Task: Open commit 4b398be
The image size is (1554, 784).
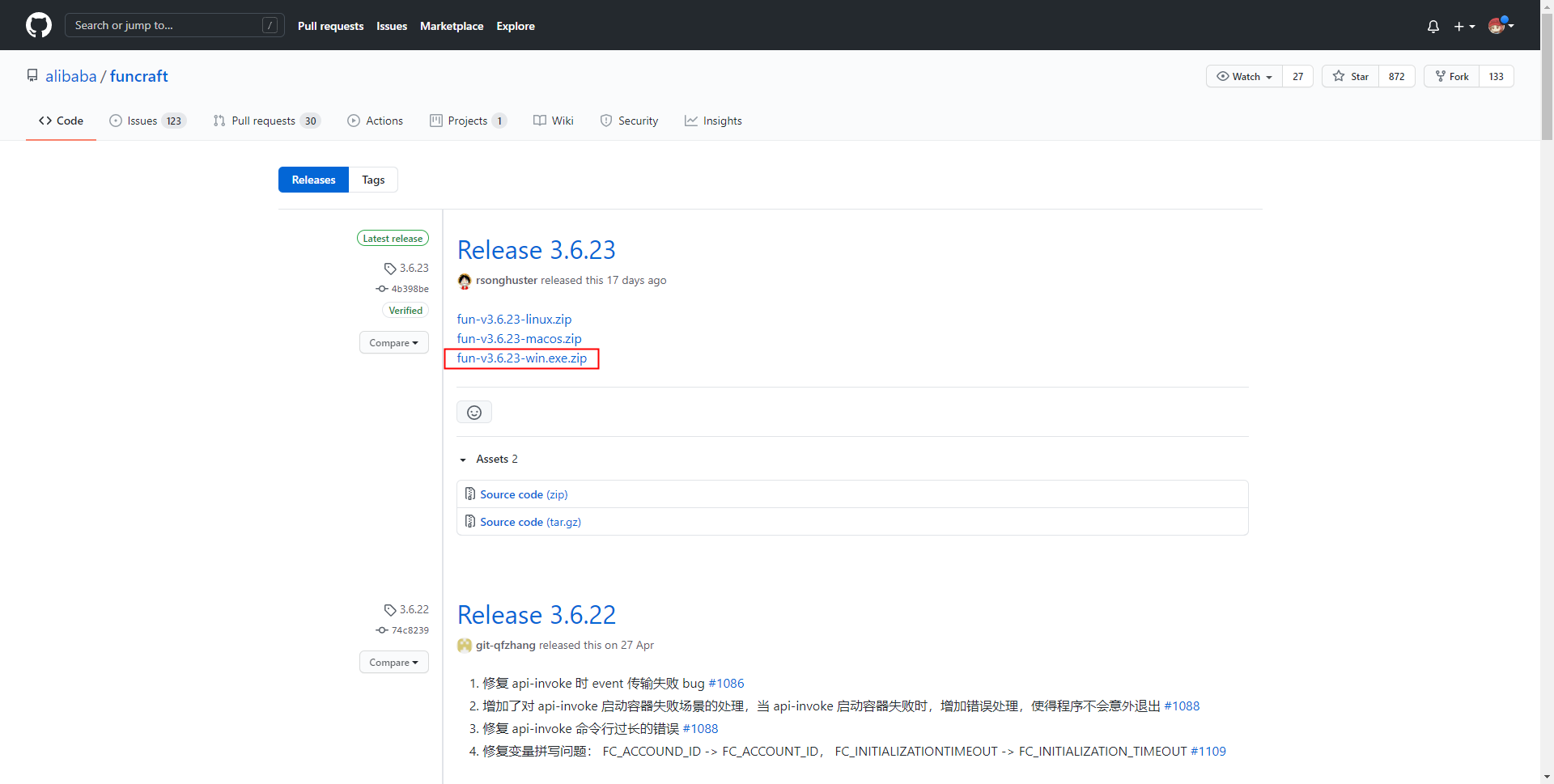Action: 402,289
